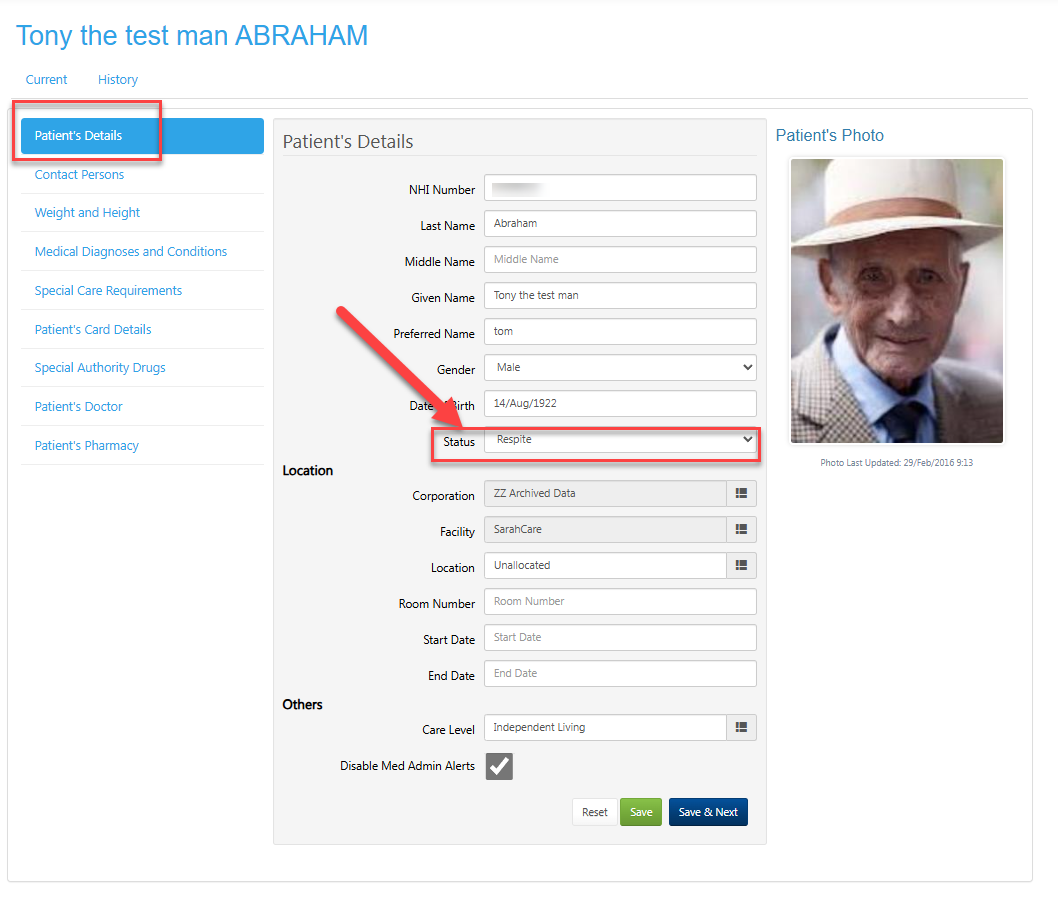
Task: Click the Reset button
Action: tap(594, 812)
